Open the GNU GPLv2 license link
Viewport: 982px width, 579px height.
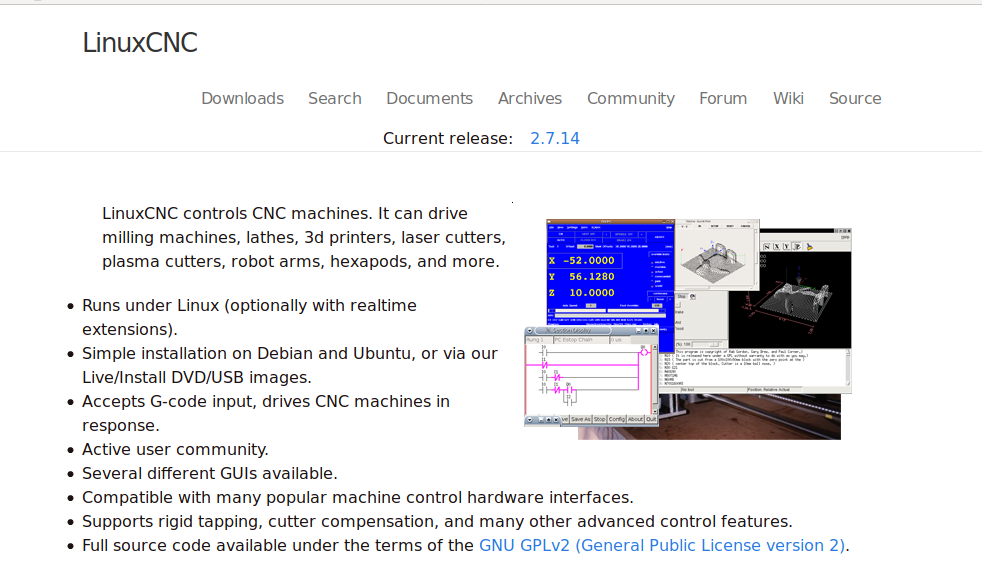[x=662, y=545]
